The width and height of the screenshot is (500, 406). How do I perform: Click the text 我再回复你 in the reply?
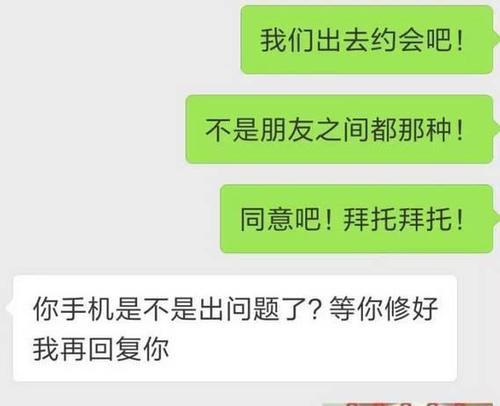[101, 349]
